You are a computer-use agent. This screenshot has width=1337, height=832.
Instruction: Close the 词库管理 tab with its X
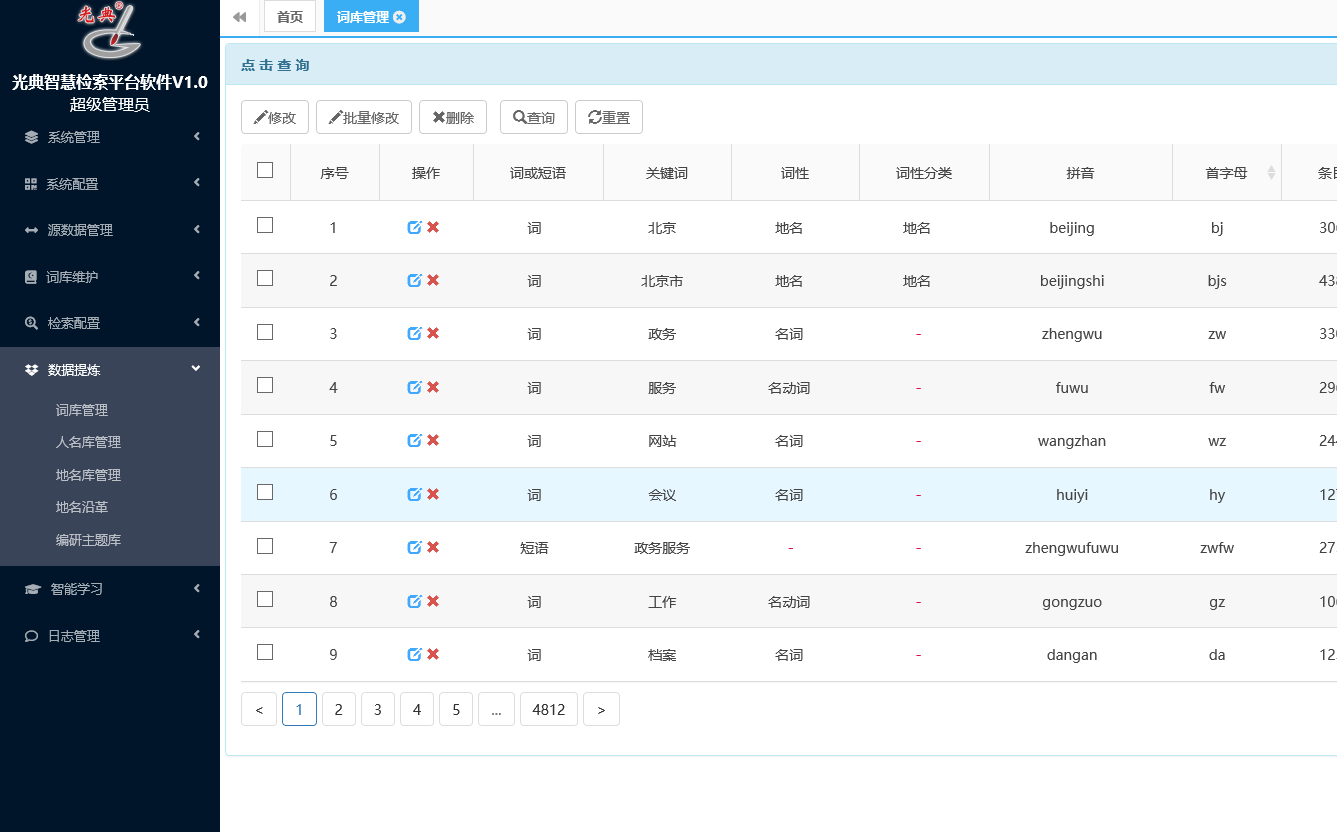point(400,17)
